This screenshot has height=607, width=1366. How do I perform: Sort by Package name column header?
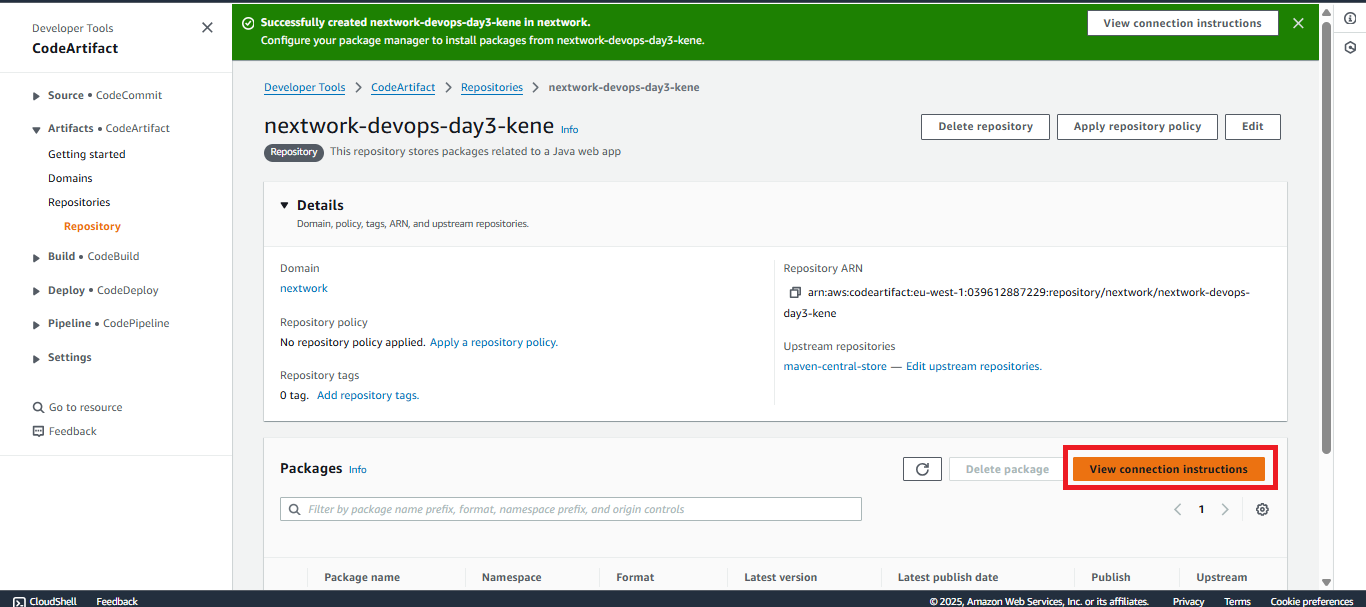coord(362,577)
